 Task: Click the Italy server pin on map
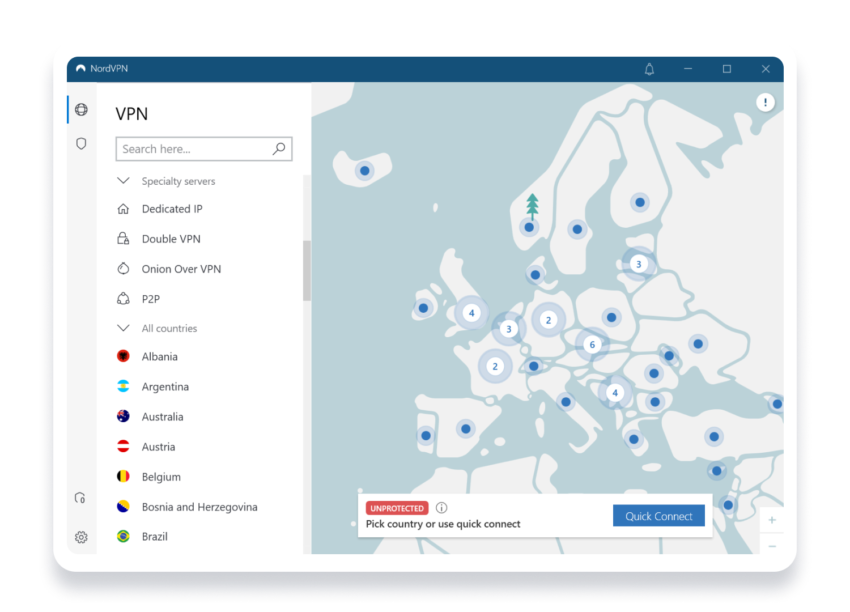[566, 402]
